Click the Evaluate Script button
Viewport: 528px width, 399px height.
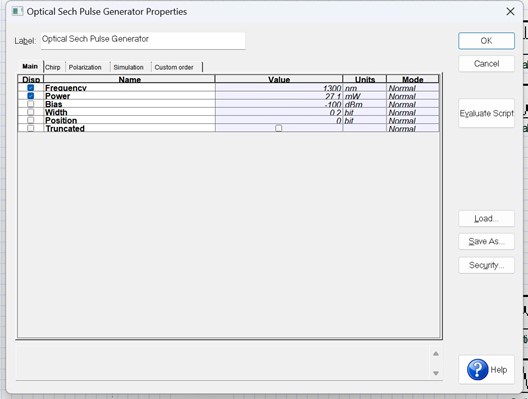coord(486,113)
